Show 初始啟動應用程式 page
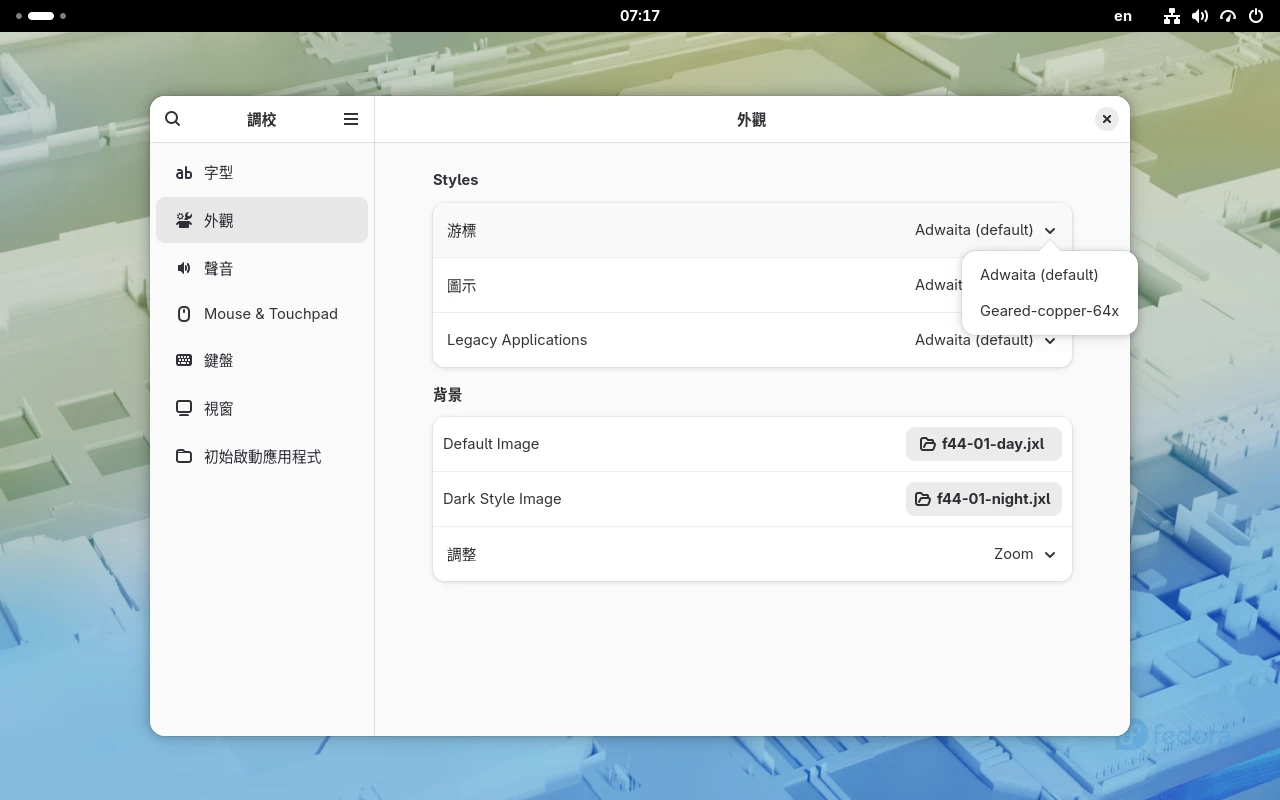Screen dimensions: 1280x800 pyautogui.click(x=262, y=456)
